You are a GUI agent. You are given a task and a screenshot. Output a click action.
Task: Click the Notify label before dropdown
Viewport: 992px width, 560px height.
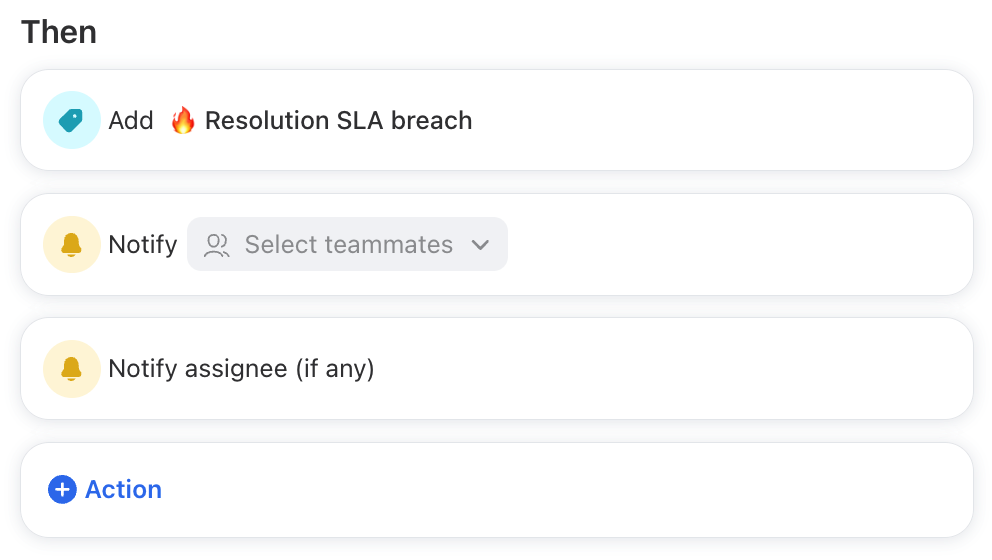click(143, 245)
